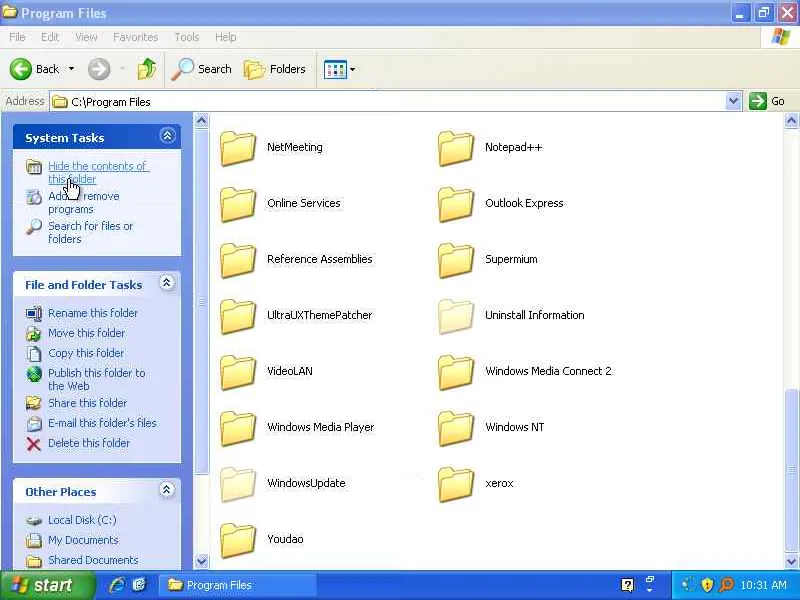Click the Go button
This screenshot has height=600, width=800.
point(767,101)
